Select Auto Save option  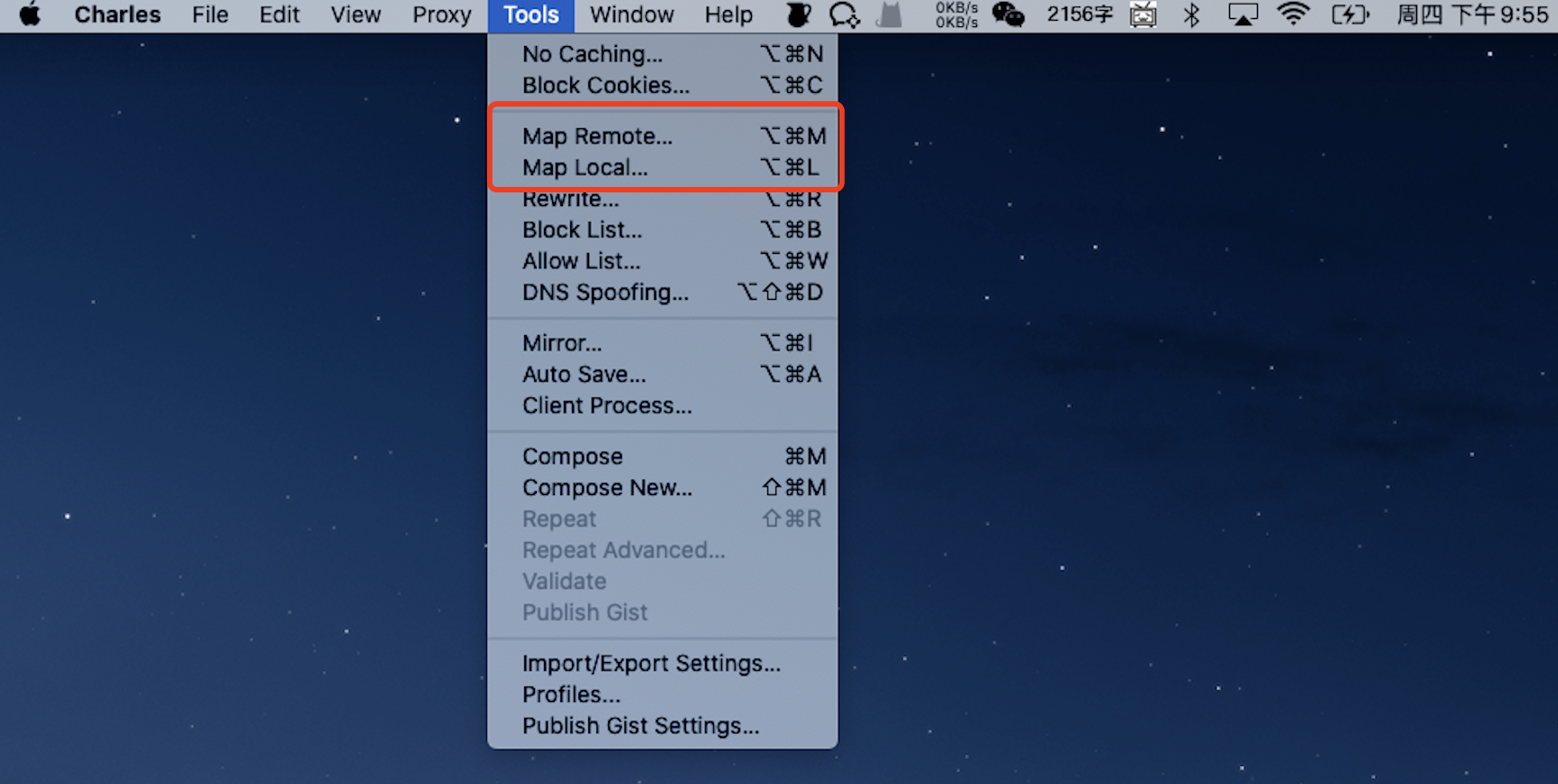click(x=584, y=375)
